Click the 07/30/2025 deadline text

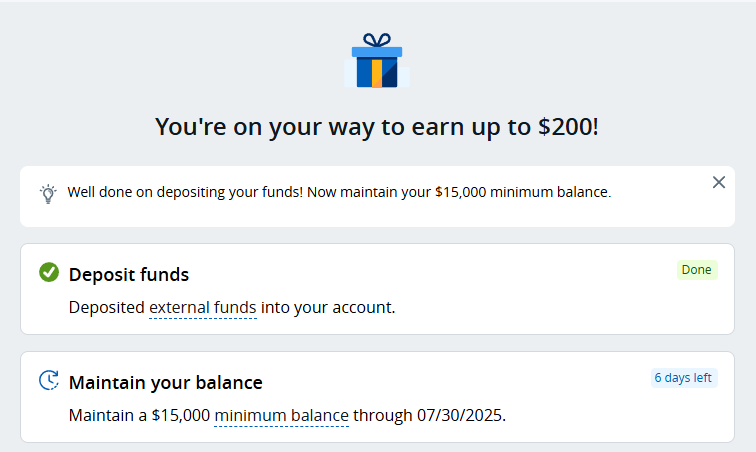click(x=459, y=415)
